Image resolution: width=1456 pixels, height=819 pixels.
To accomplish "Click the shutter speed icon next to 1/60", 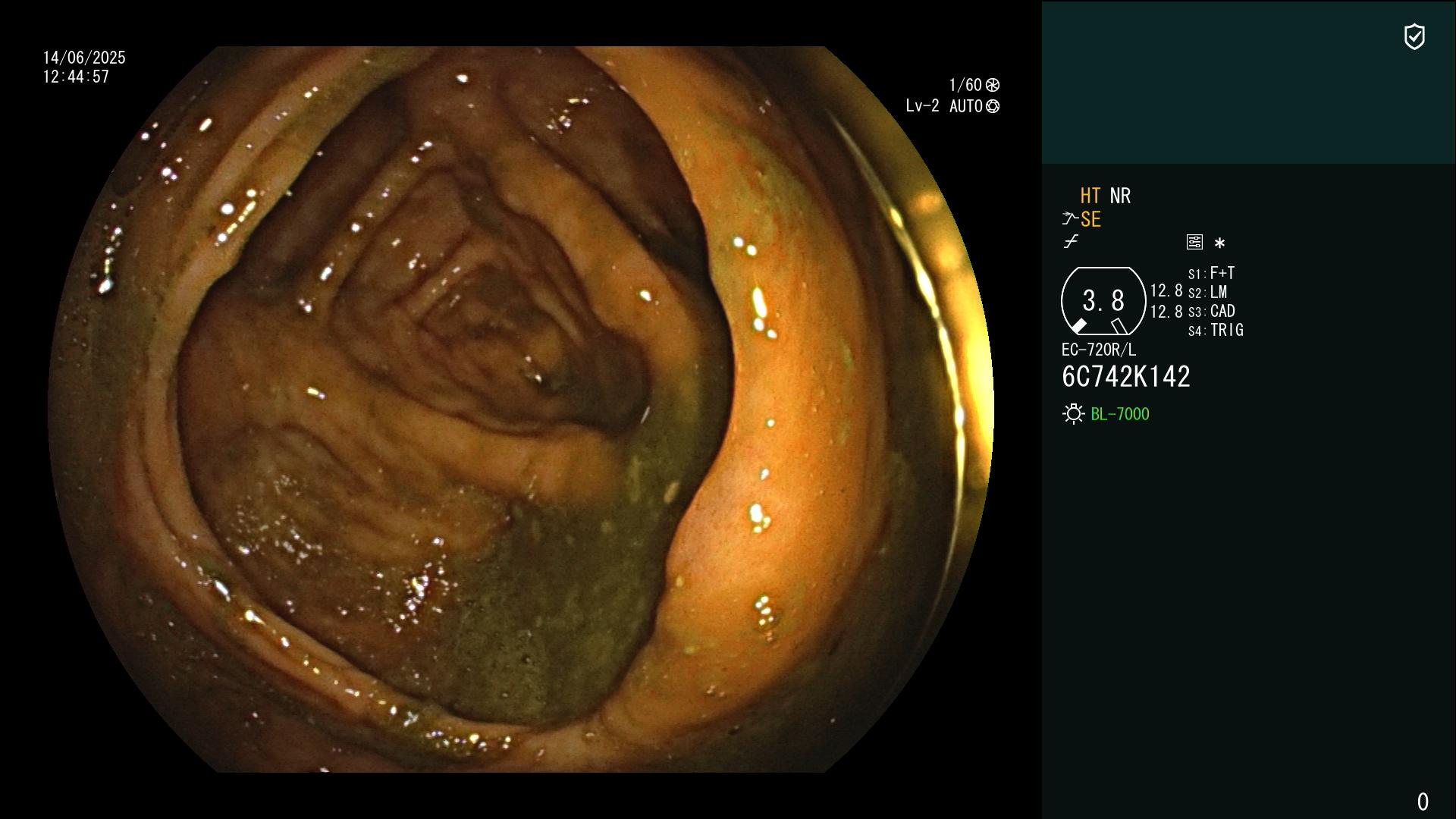I will [993, 85].
